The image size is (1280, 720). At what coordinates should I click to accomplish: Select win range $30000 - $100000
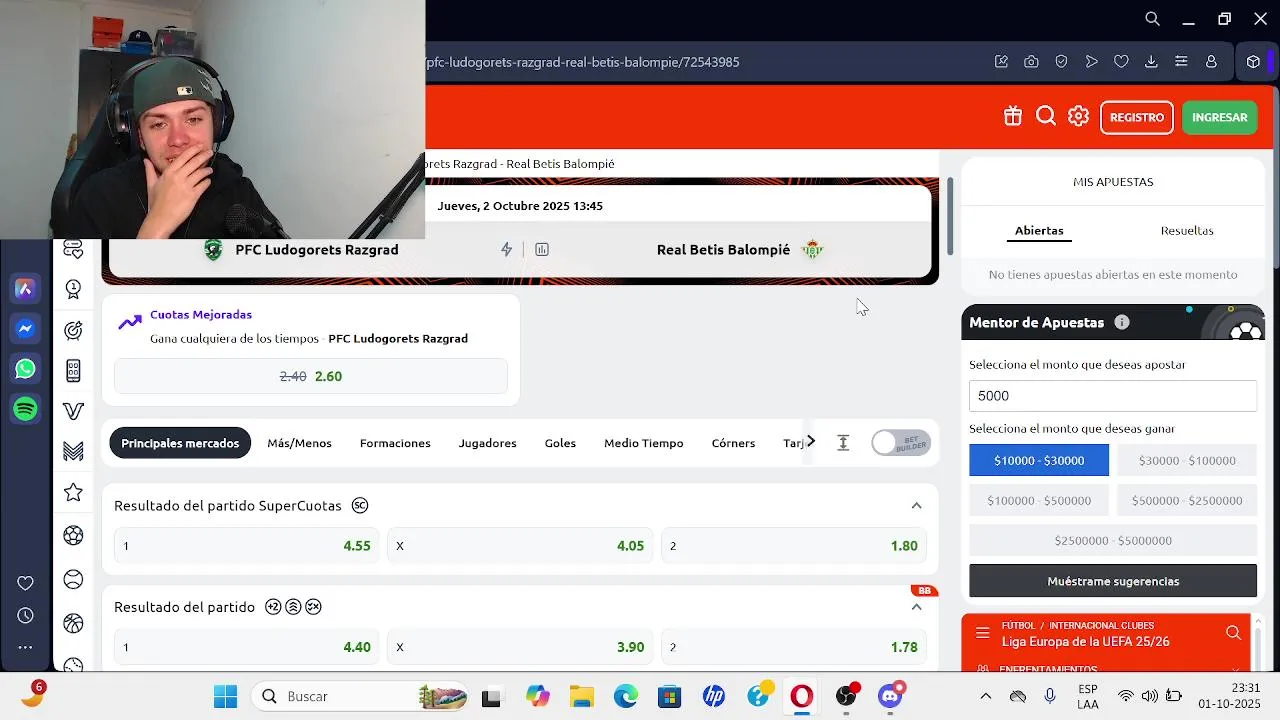click(x=1187, y=460)
